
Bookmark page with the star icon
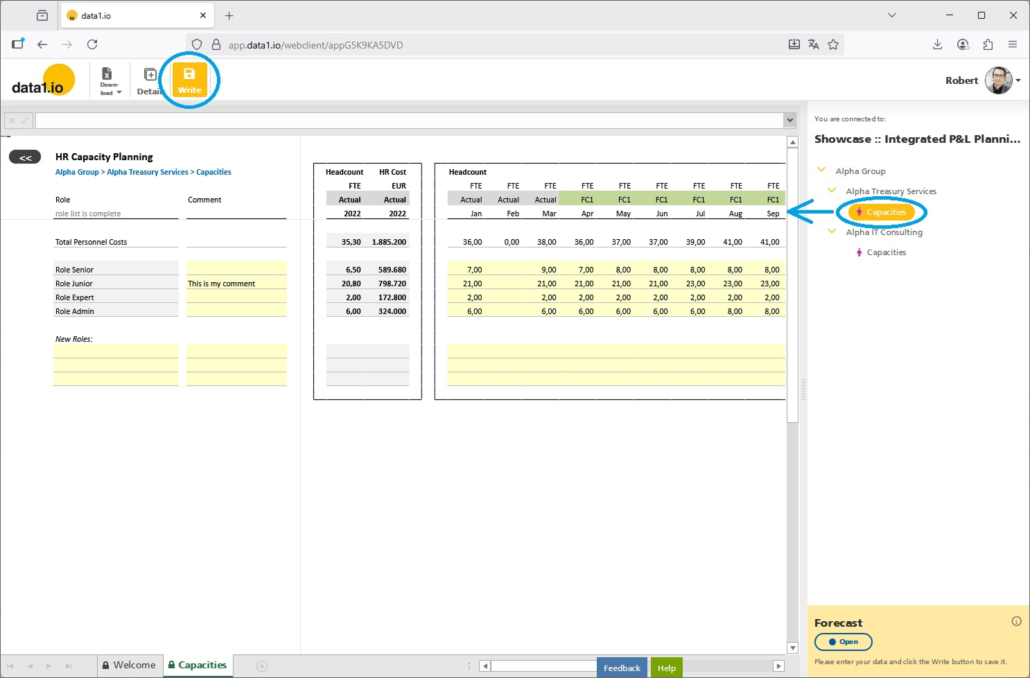pyautogui.click(x=833, y=44)
